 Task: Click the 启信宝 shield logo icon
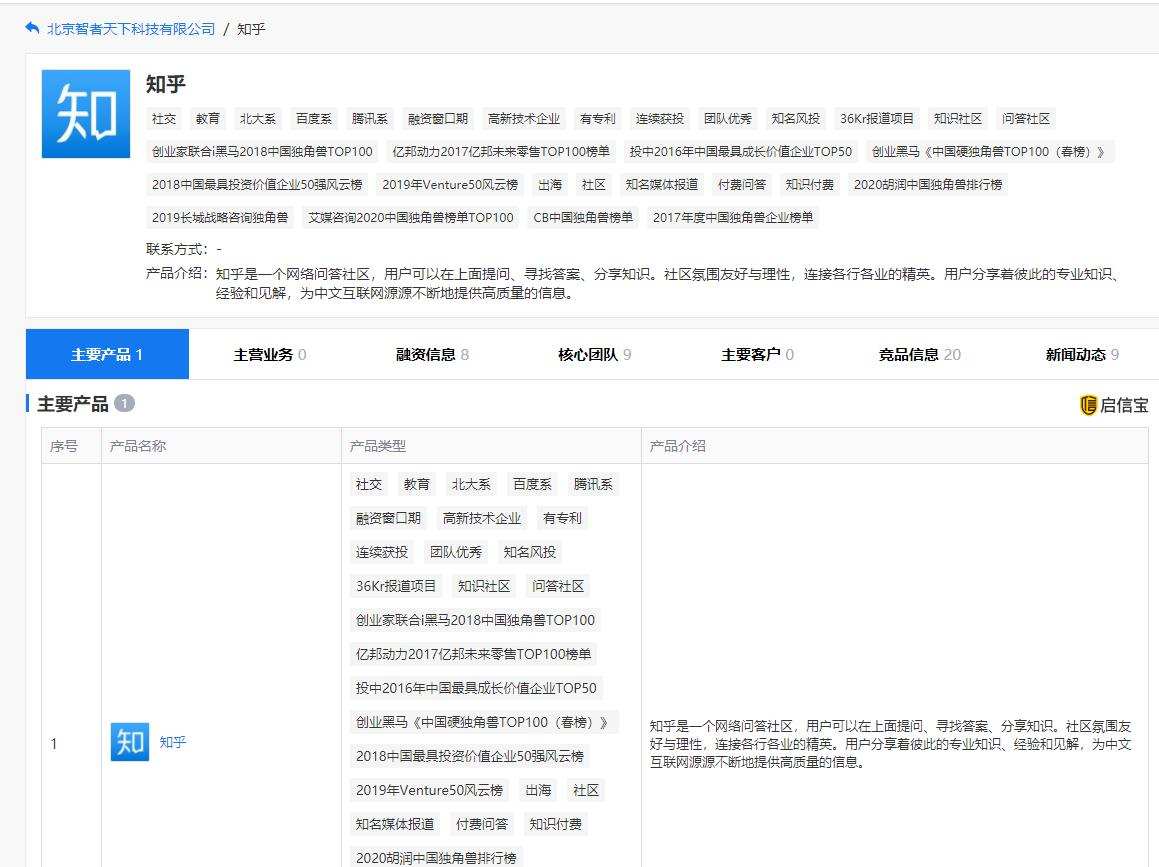click(x=1088, y=405)
